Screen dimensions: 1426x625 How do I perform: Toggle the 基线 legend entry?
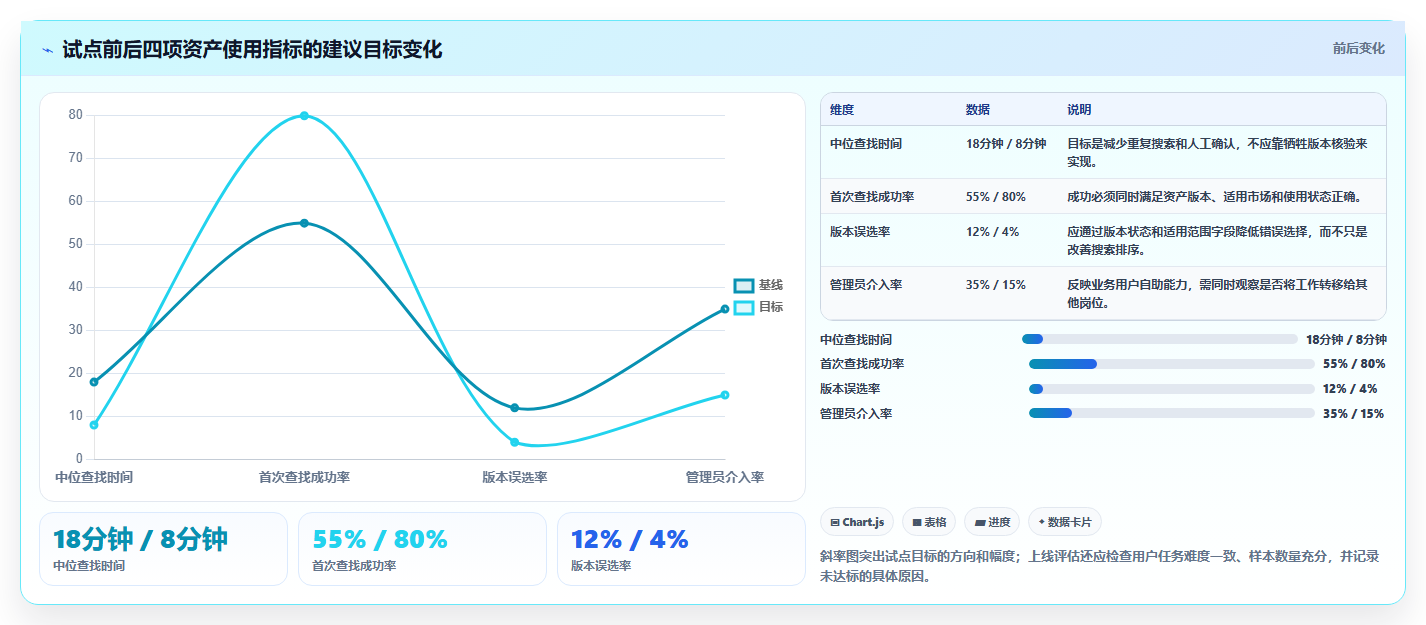tap(758, 285)
